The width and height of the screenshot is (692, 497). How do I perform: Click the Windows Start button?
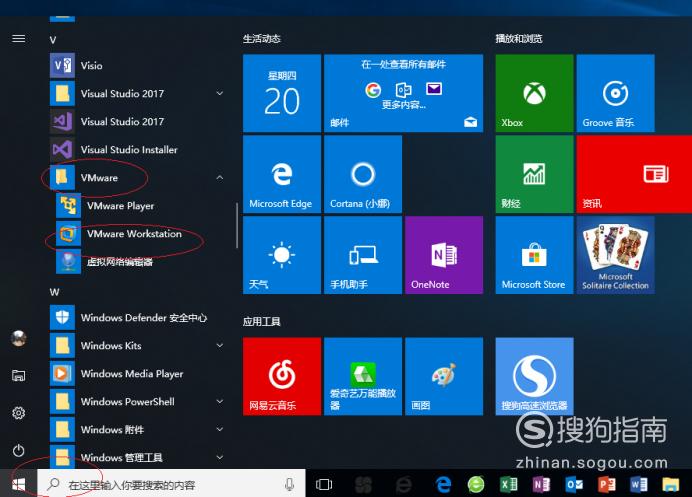(x=19, y=484)
